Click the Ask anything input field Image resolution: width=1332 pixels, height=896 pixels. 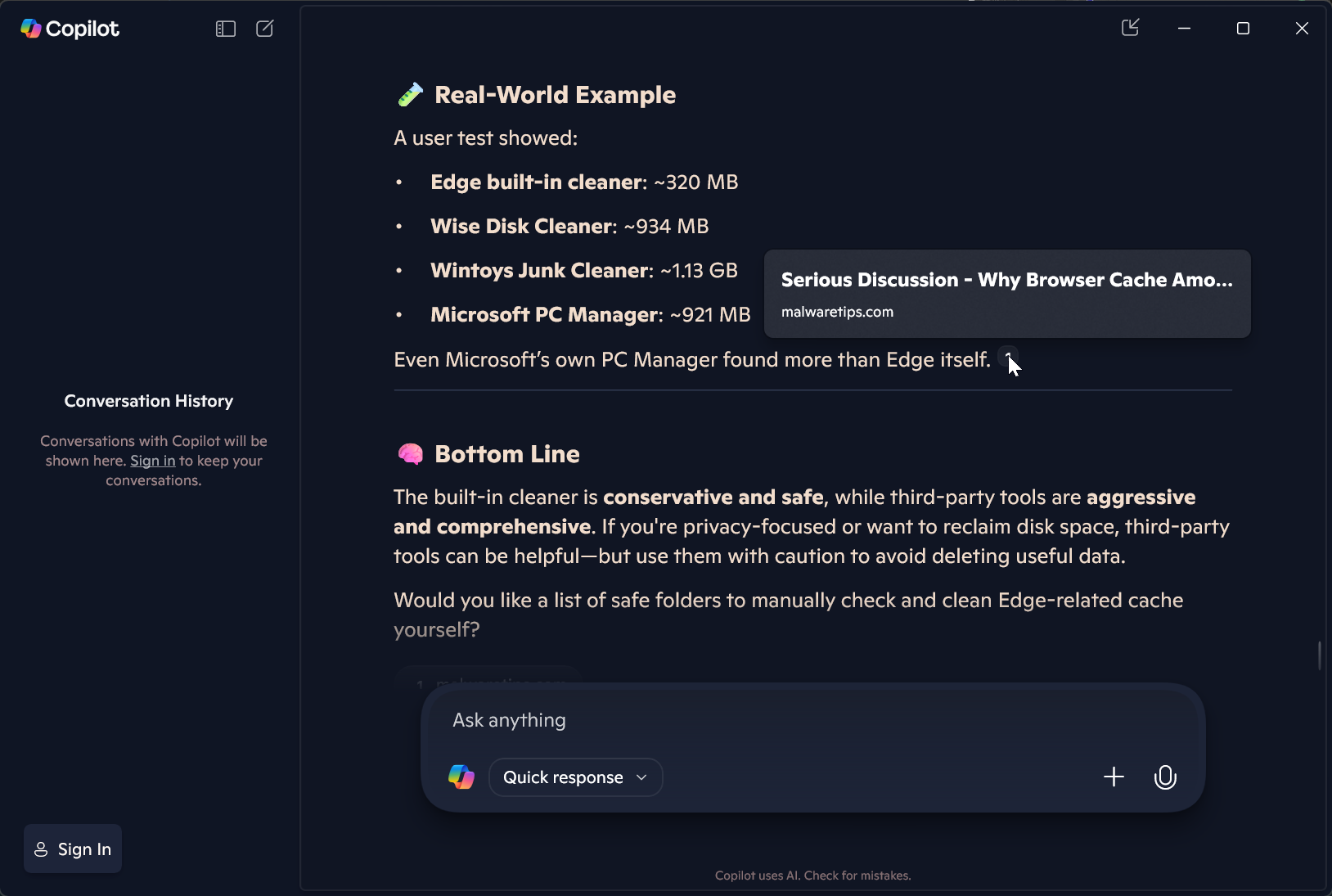point(812,720)
